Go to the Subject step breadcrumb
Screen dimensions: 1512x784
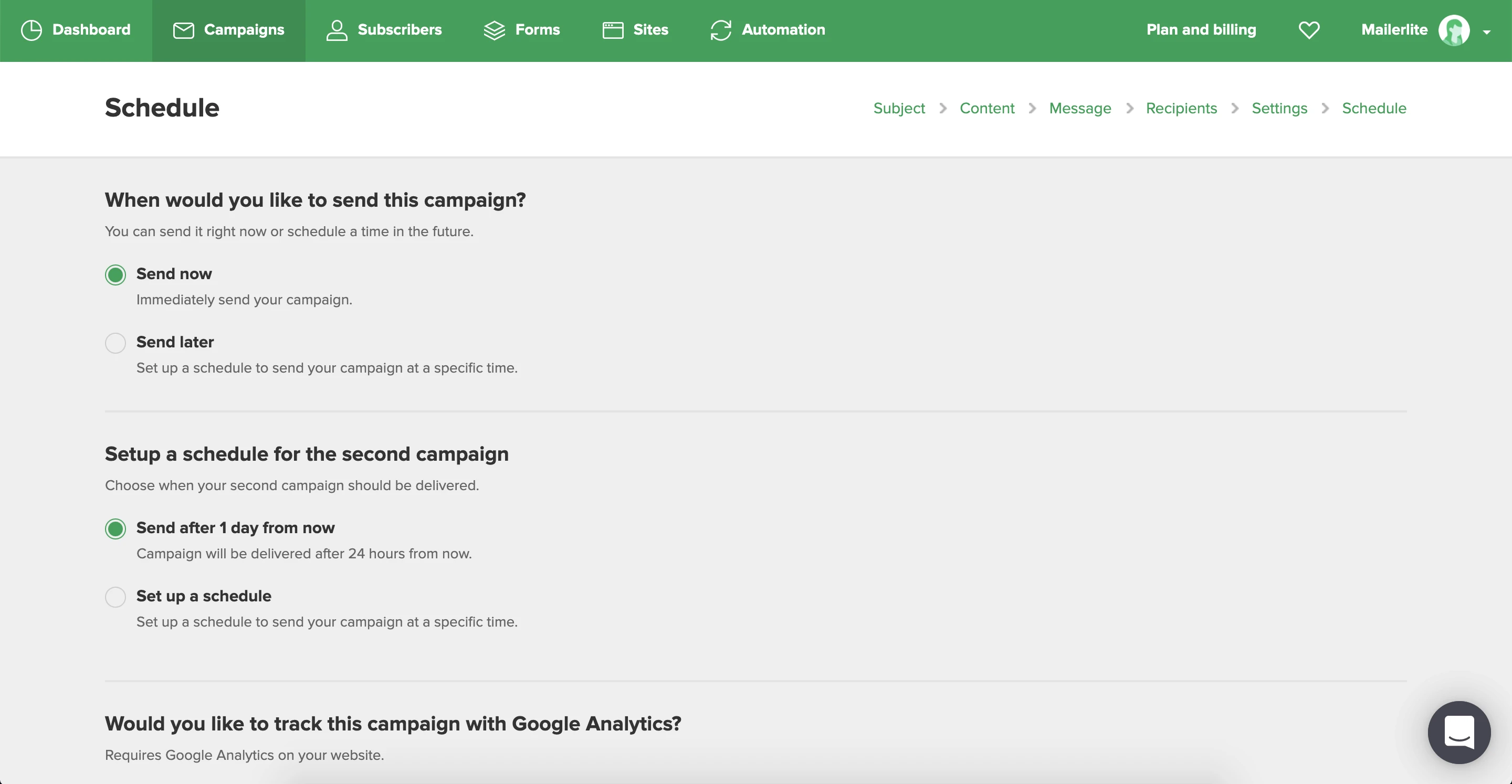(898, 108)
